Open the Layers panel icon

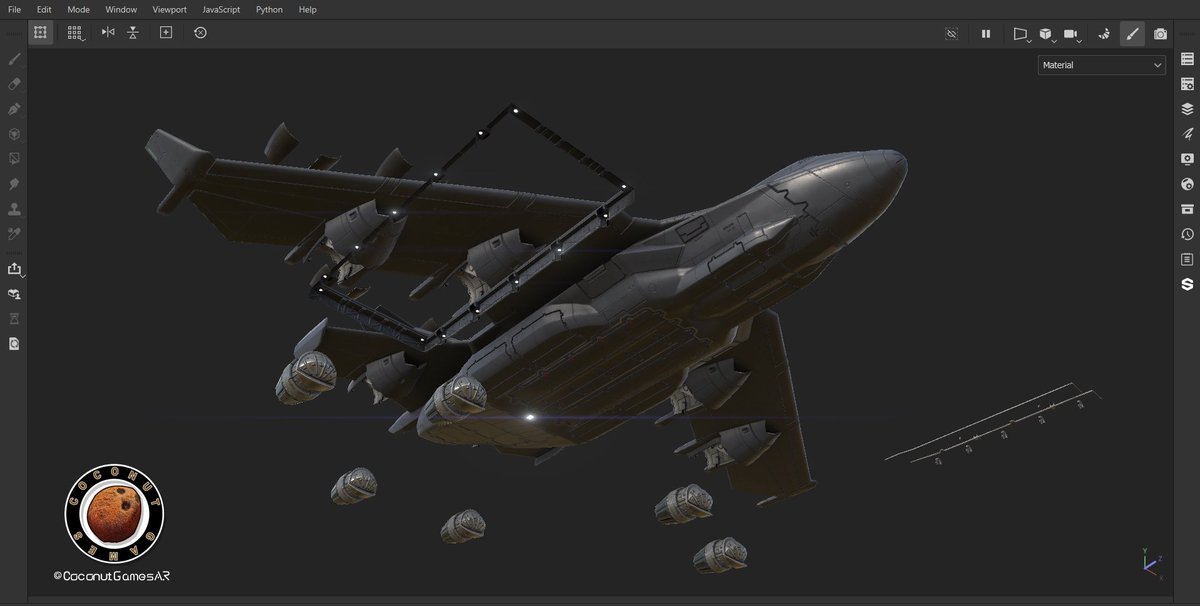pos(1187,109)
